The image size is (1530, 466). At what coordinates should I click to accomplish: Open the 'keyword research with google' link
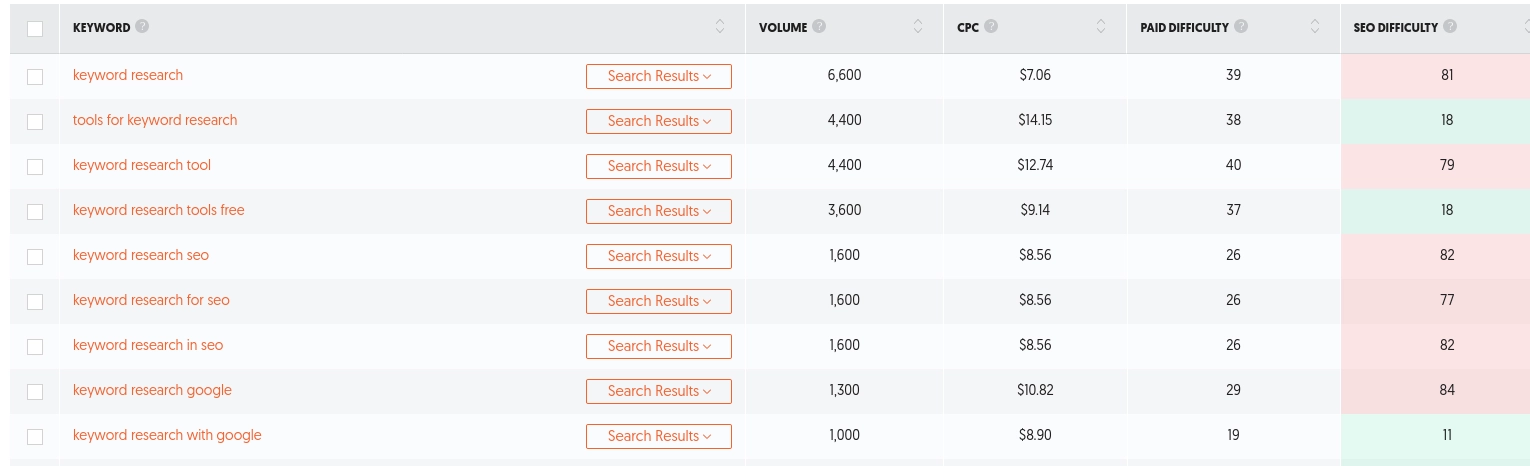(x=167, y=435)
